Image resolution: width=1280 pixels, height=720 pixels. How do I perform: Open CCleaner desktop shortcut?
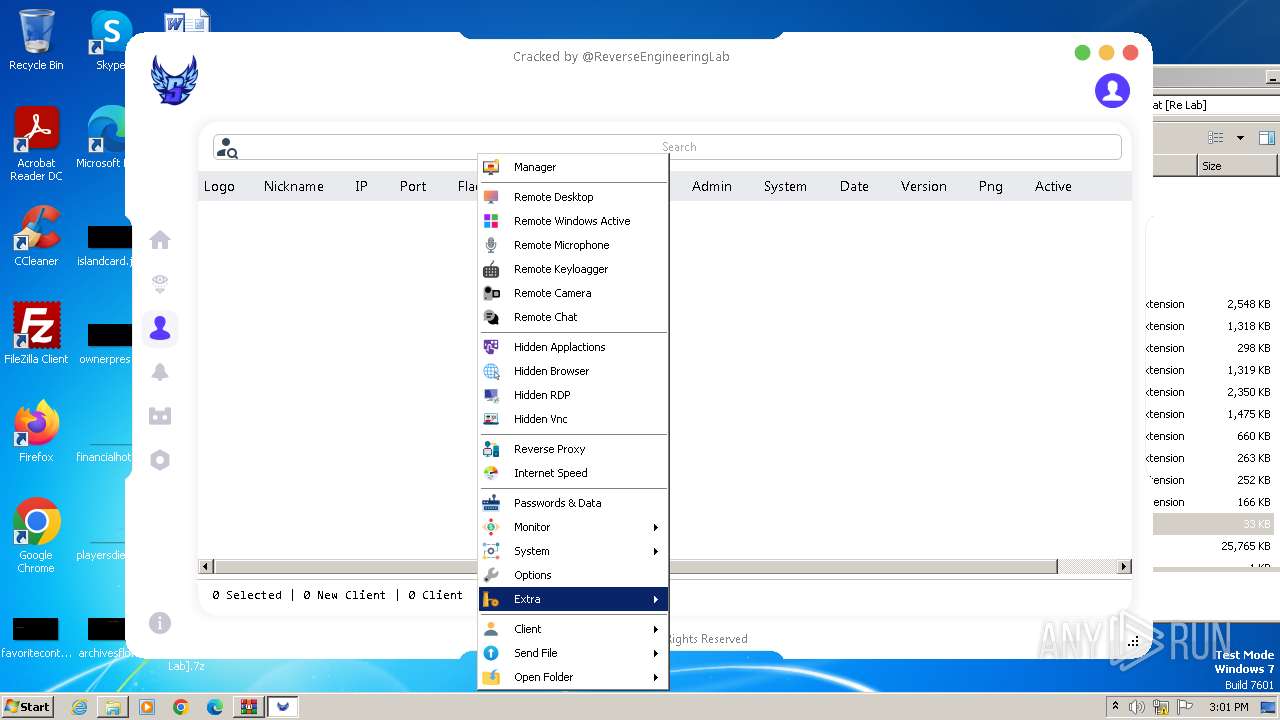pos(36,237)
